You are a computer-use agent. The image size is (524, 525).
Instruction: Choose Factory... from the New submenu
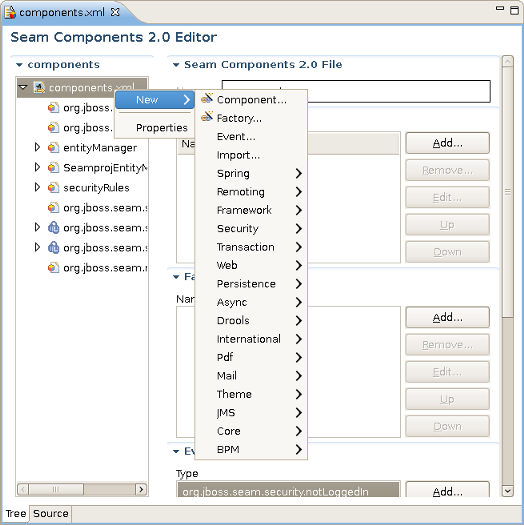click(x=251, y=118)
